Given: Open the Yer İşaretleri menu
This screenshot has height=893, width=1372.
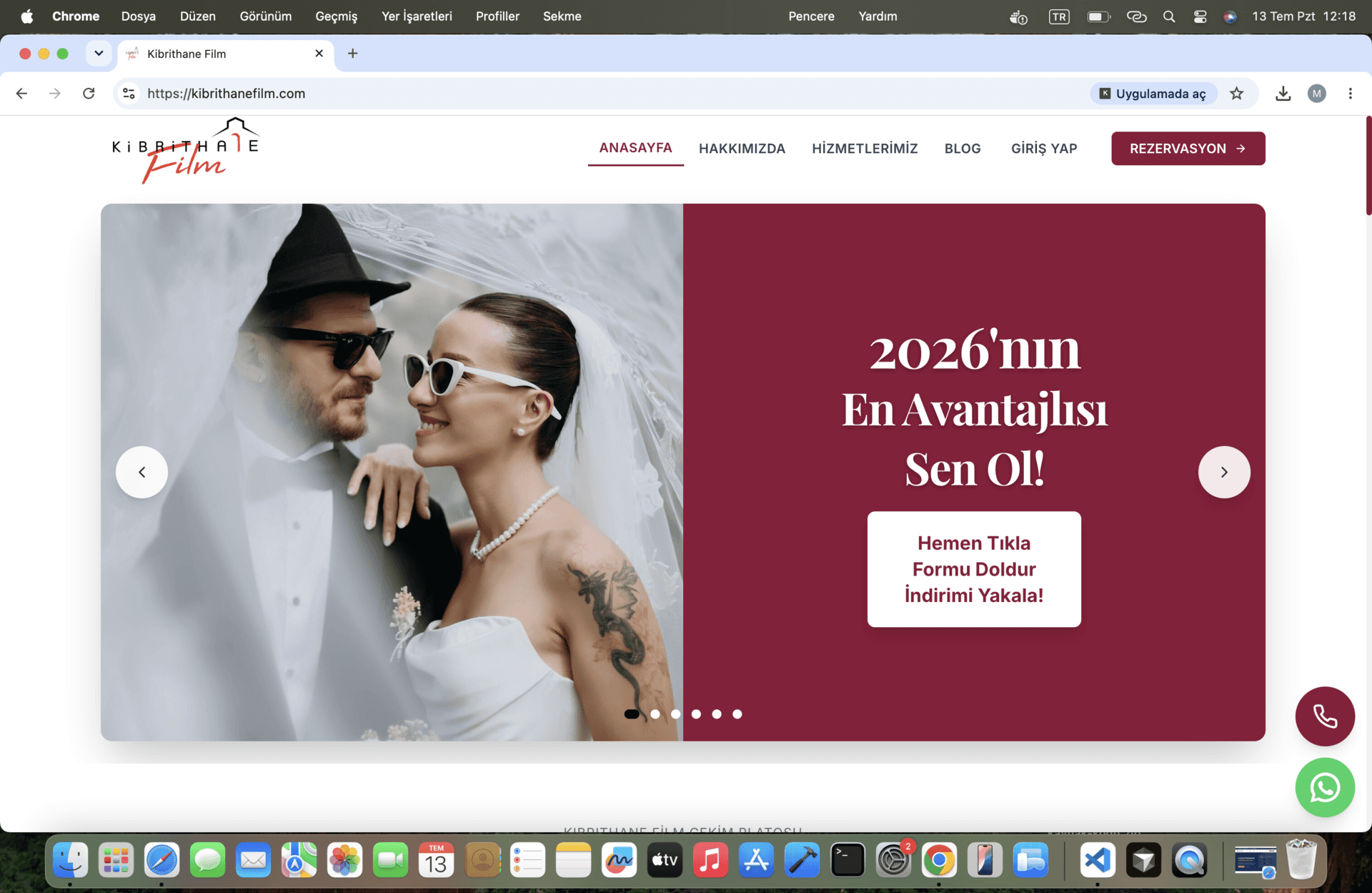Looking at the screenshot, I should click(417, 16).
